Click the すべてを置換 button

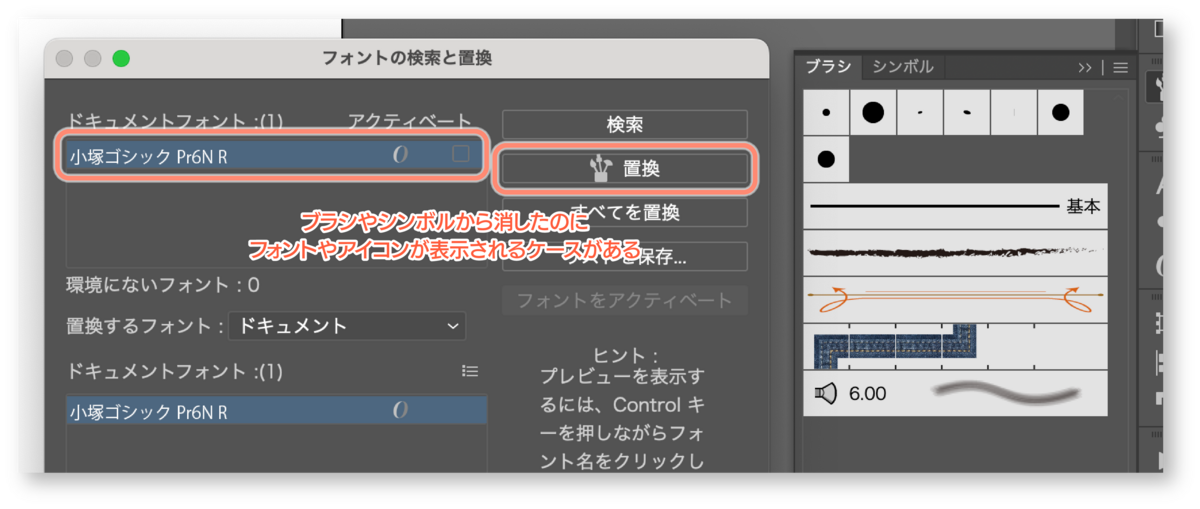[x=624, y=213]
